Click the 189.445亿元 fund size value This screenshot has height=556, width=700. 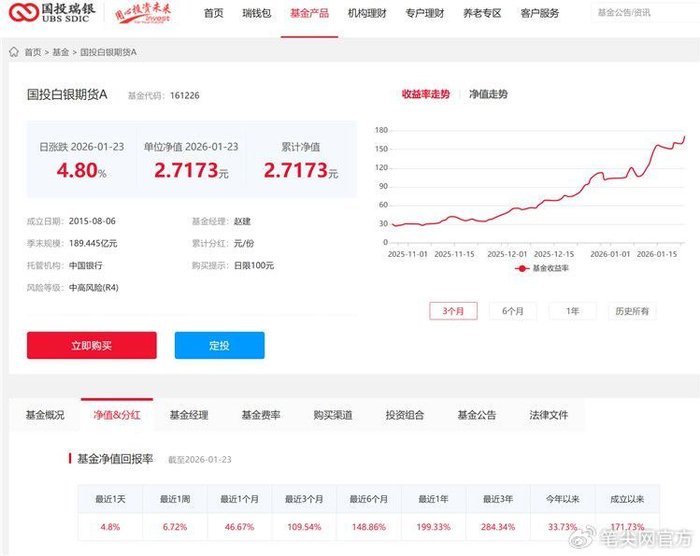tap(93, 243)
